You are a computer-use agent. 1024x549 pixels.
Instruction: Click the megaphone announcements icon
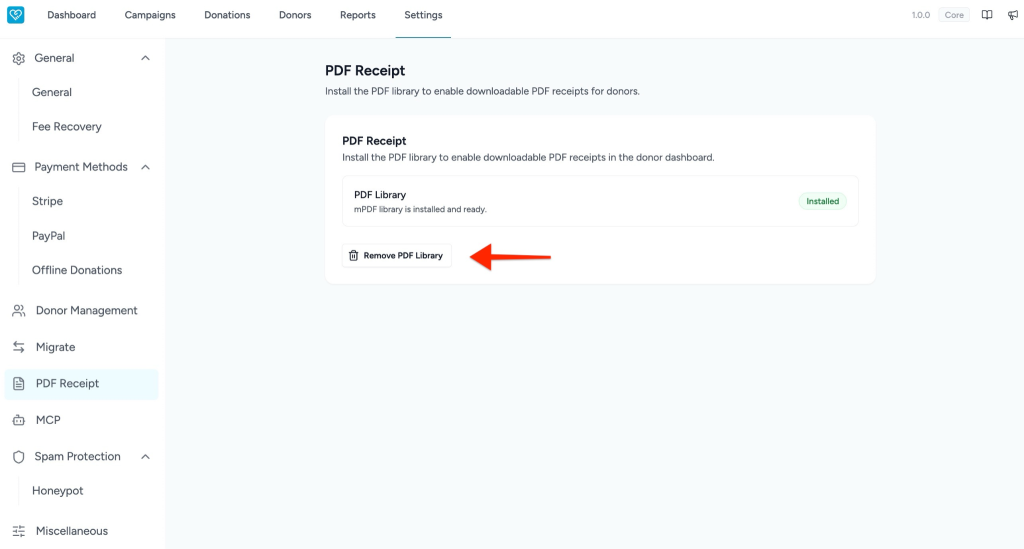(x=1013, y=15)
